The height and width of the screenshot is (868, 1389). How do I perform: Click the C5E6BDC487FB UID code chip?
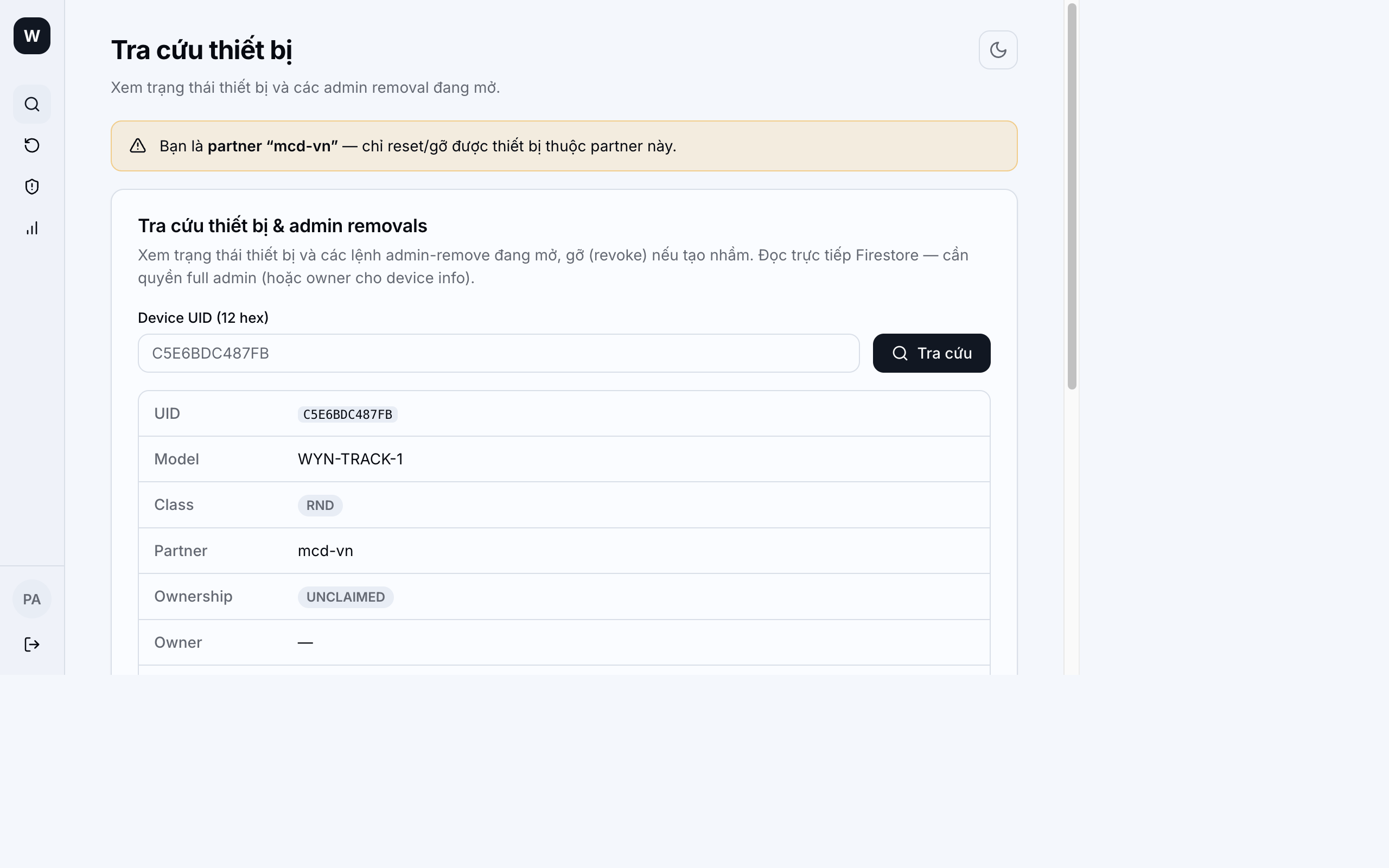pos(347,414)
